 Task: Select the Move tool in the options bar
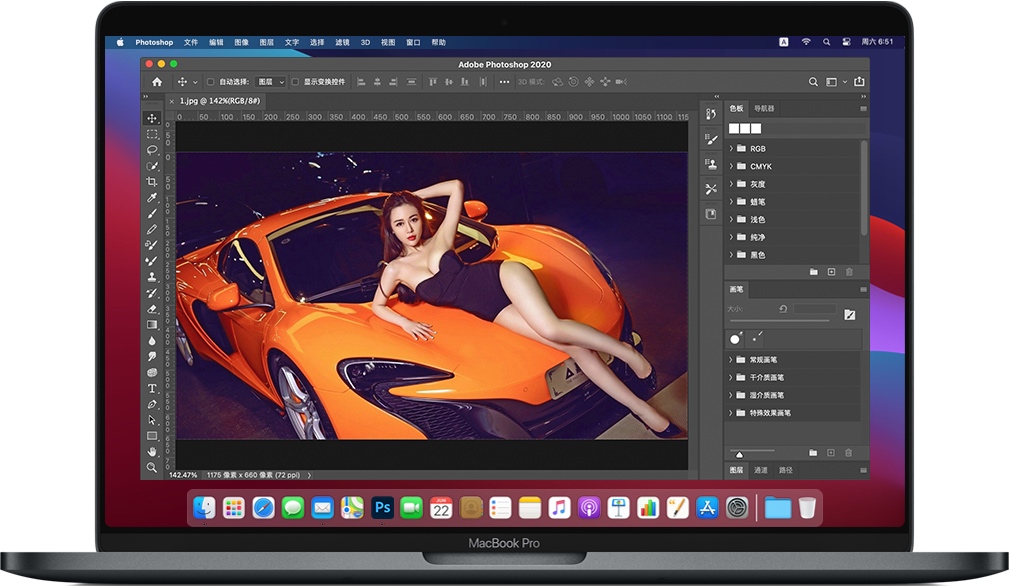182,82
